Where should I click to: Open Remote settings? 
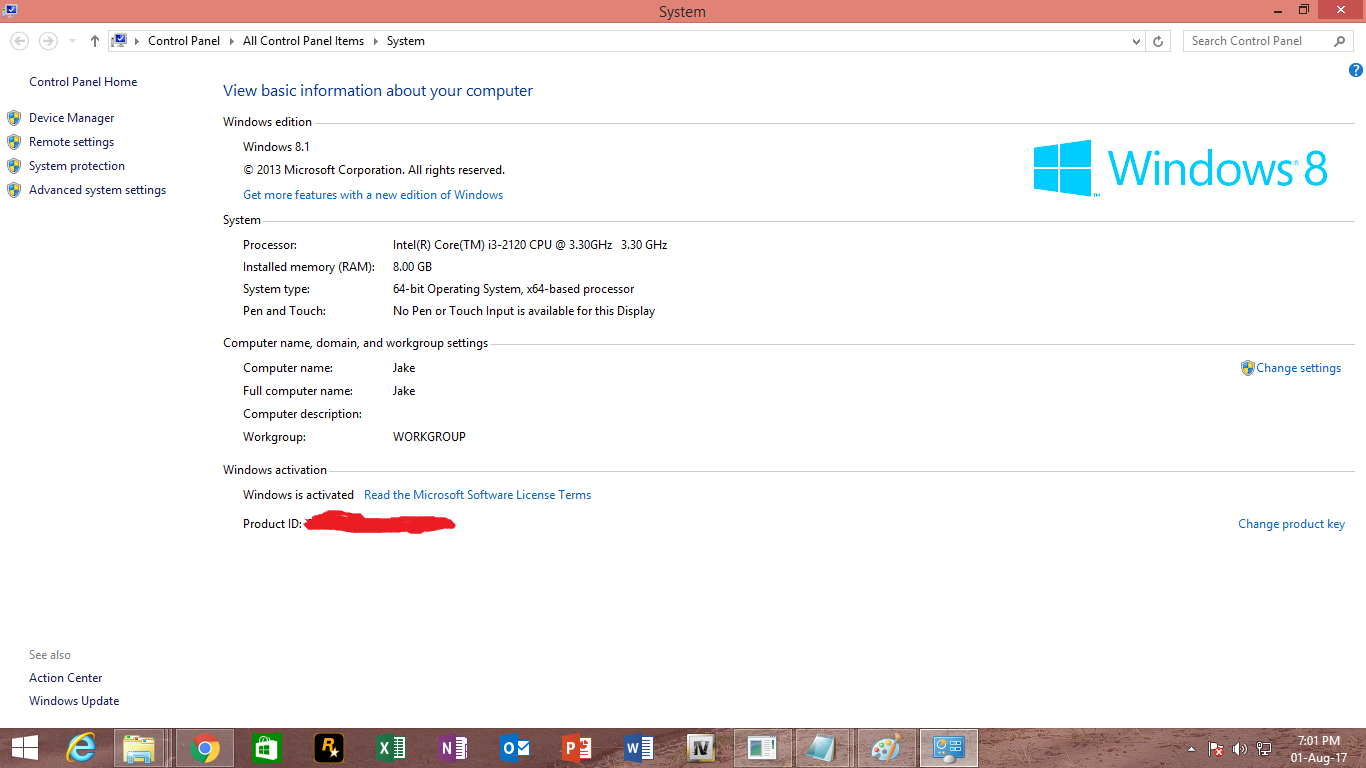[x=71, y=142]
